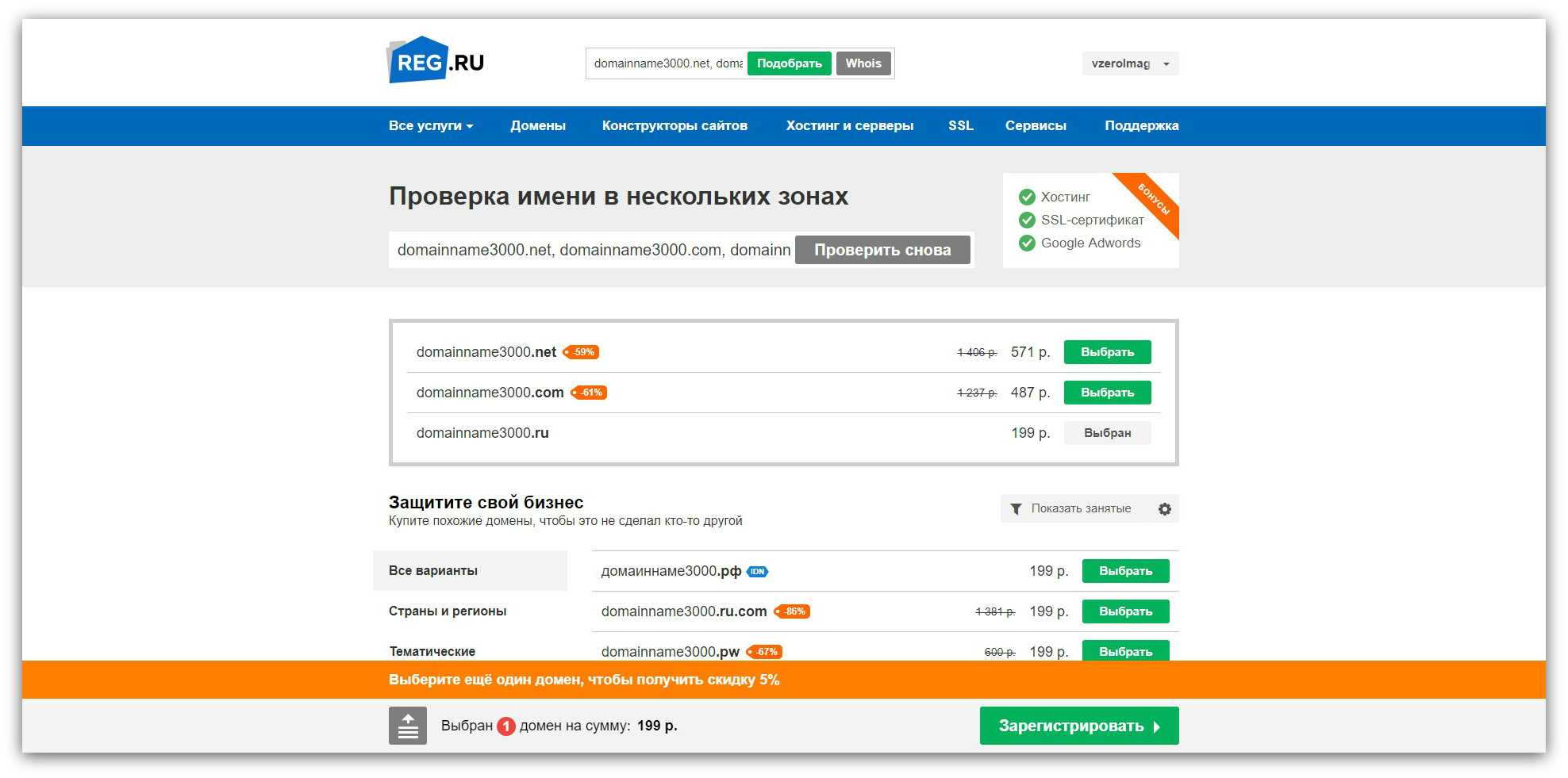Screen dimensions: 1568x778
Task: Click the red selected-domain counter badge
Action: pyautogui.click(x=506, y=726)
